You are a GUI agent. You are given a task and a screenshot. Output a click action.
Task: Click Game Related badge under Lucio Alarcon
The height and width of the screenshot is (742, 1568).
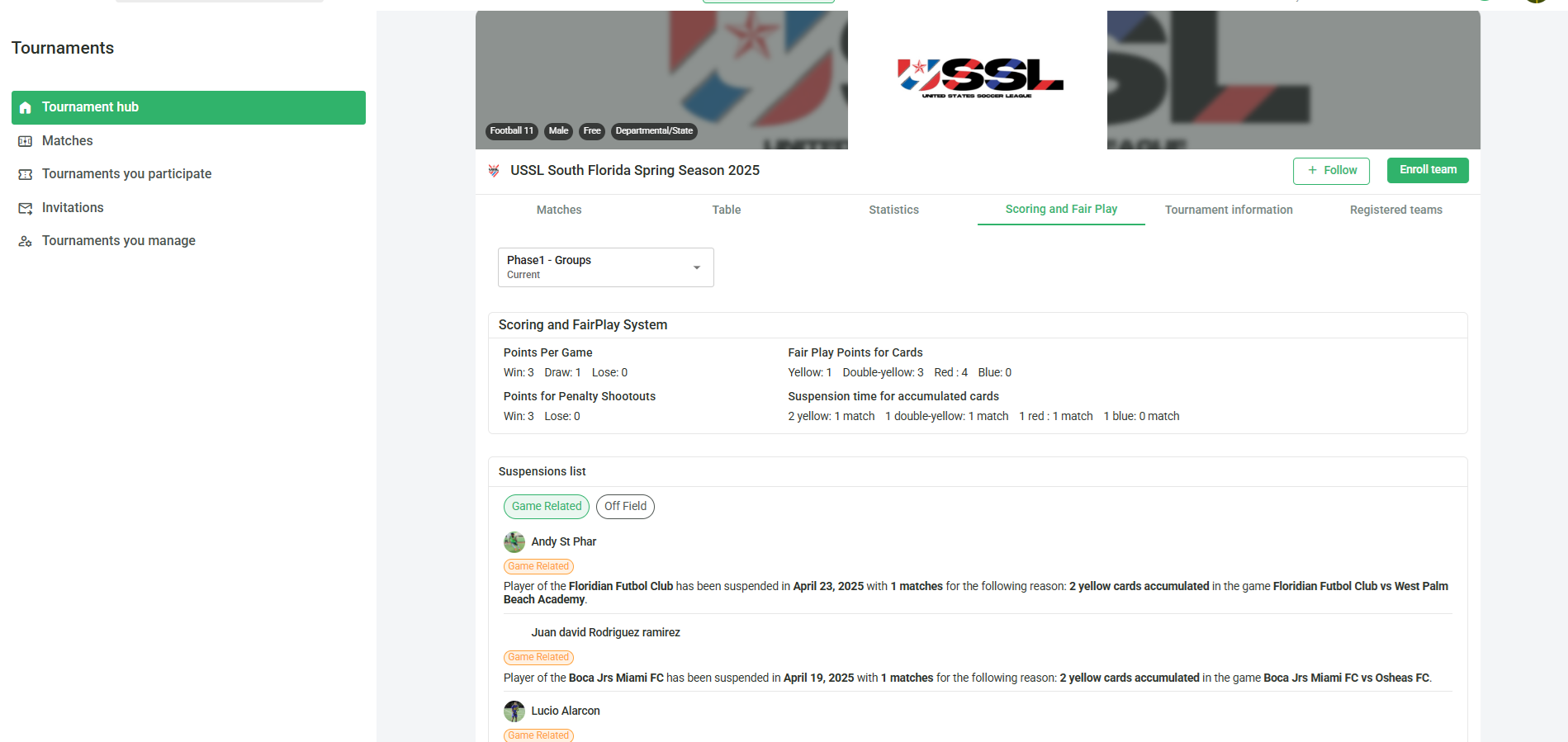pyautogui.click(x=538, y=735)
